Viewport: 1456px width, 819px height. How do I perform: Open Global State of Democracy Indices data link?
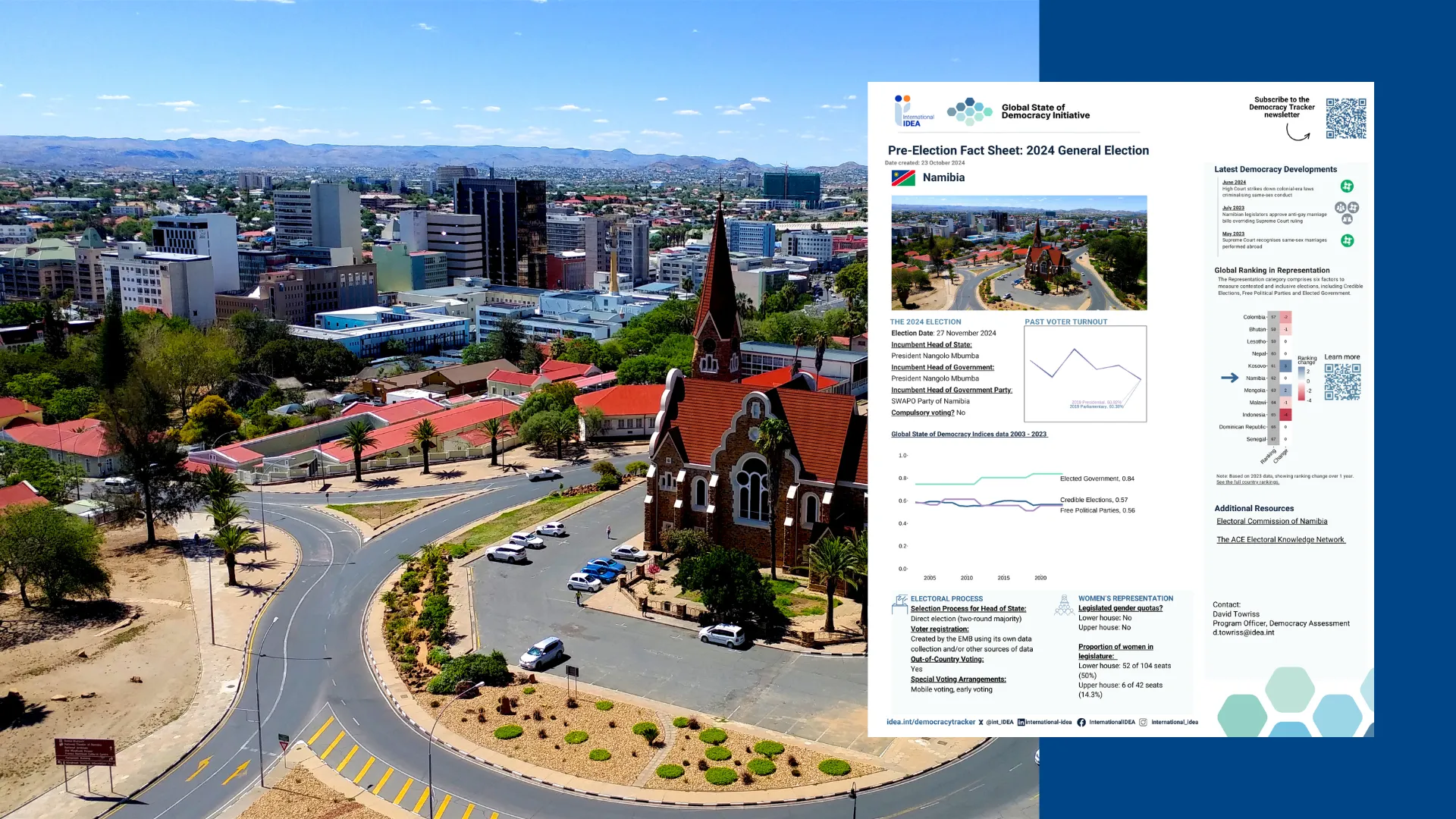click(968, 435)
